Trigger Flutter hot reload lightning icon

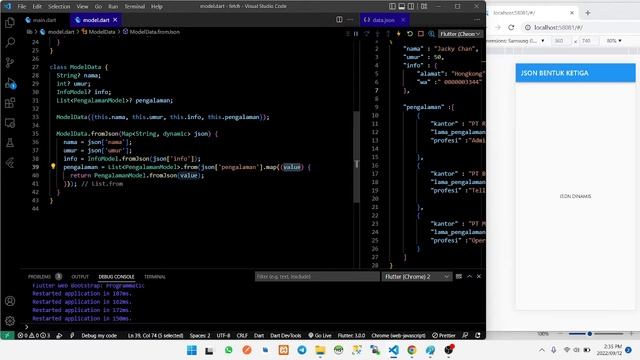[399, 34]
